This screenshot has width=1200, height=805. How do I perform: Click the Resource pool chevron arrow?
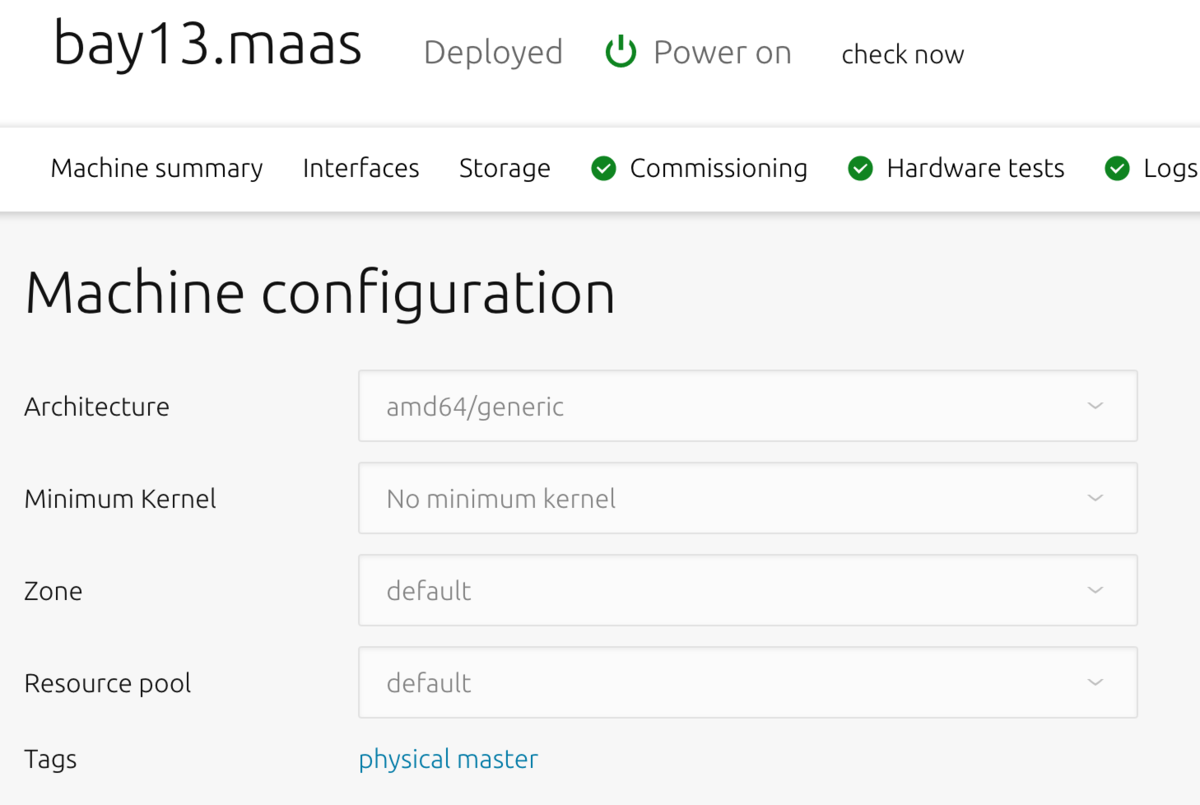tap(1095, 682)
